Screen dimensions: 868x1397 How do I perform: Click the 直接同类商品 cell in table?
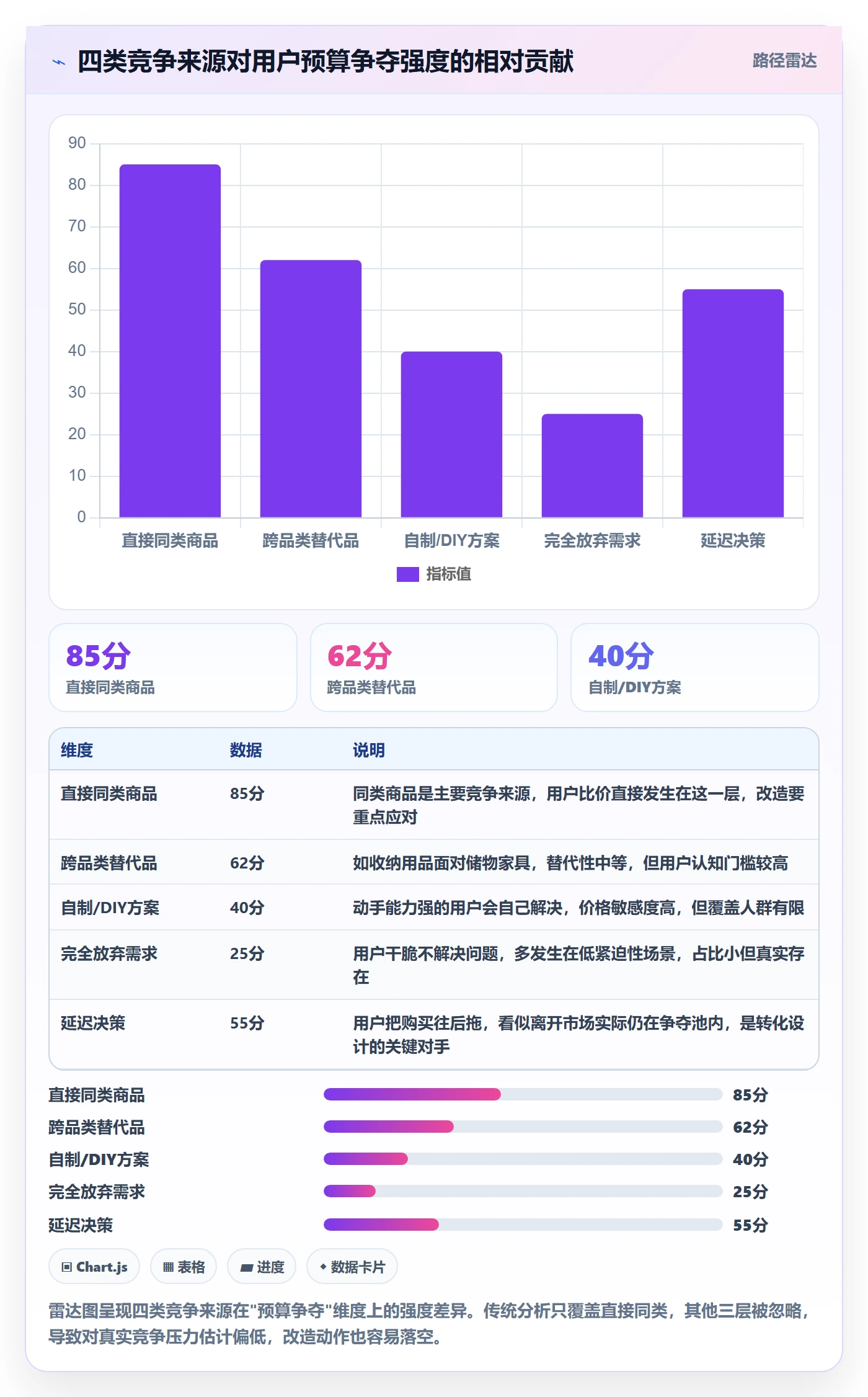(x=109, y=793)
